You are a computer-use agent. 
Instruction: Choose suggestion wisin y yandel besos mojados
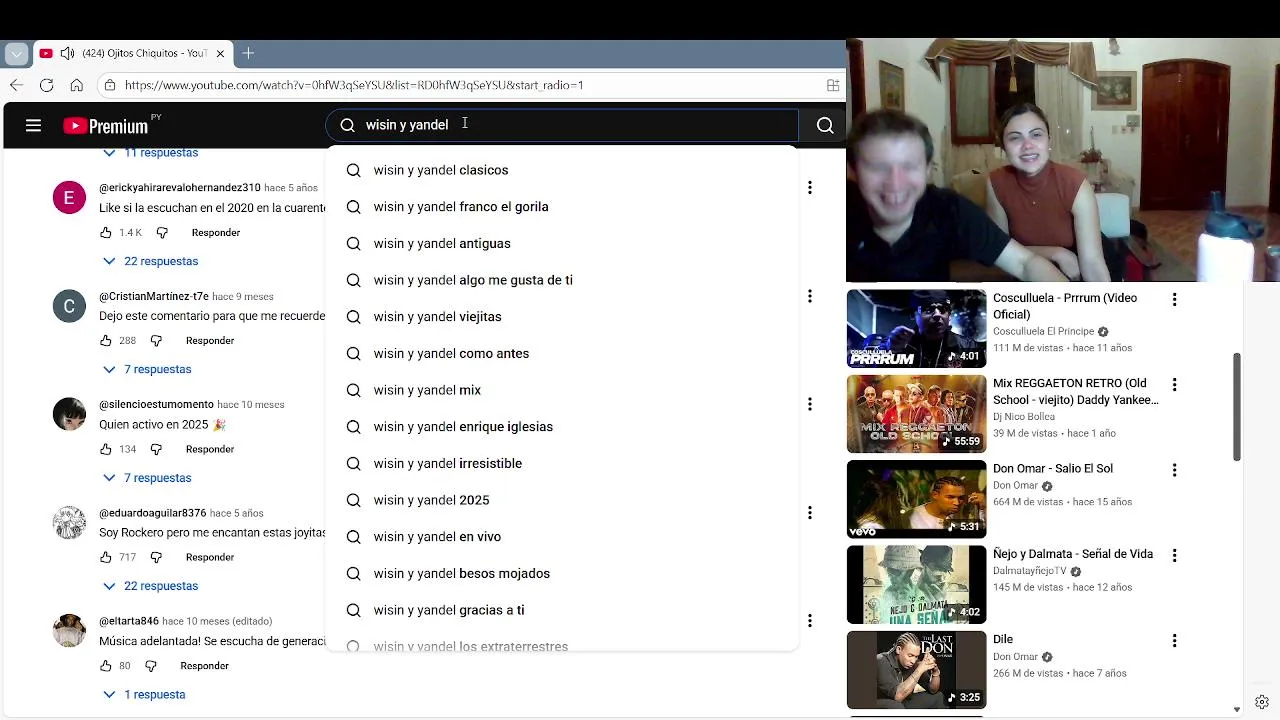[562, 573]
